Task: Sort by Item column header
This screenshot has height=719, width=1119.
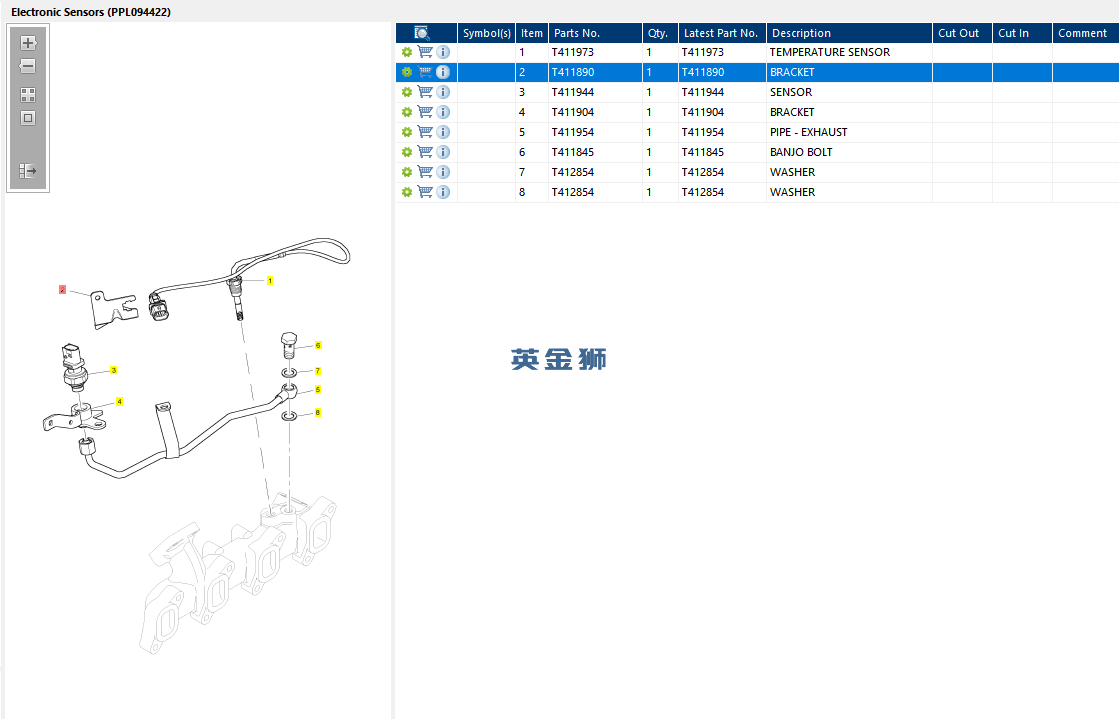Action: click(x=532, y=33)
